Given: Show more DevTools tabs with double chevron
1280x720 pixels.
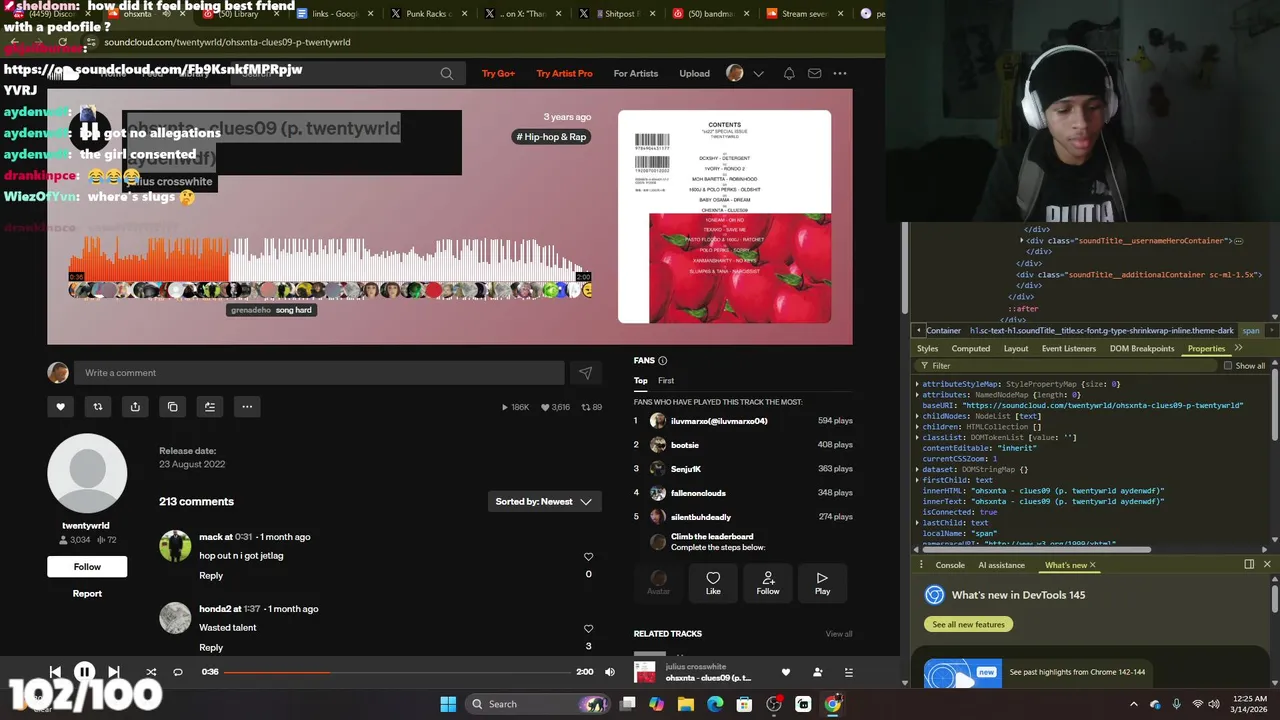Looking at the screenshot, I should point(1238,348).
